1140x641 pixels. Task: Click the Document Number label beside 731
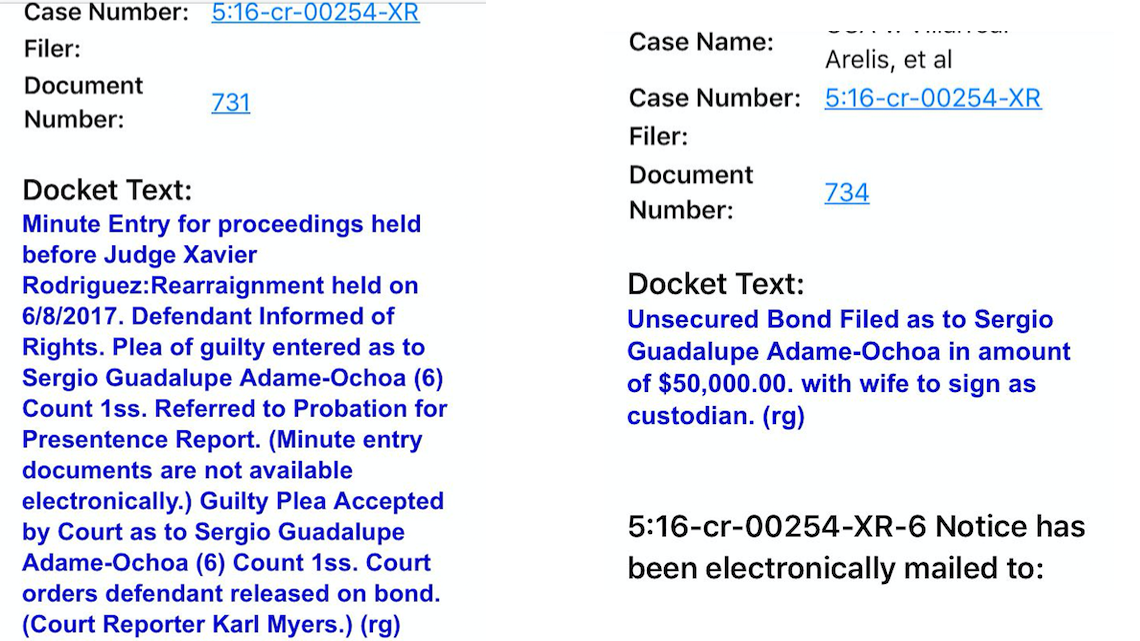pos(83,102)
